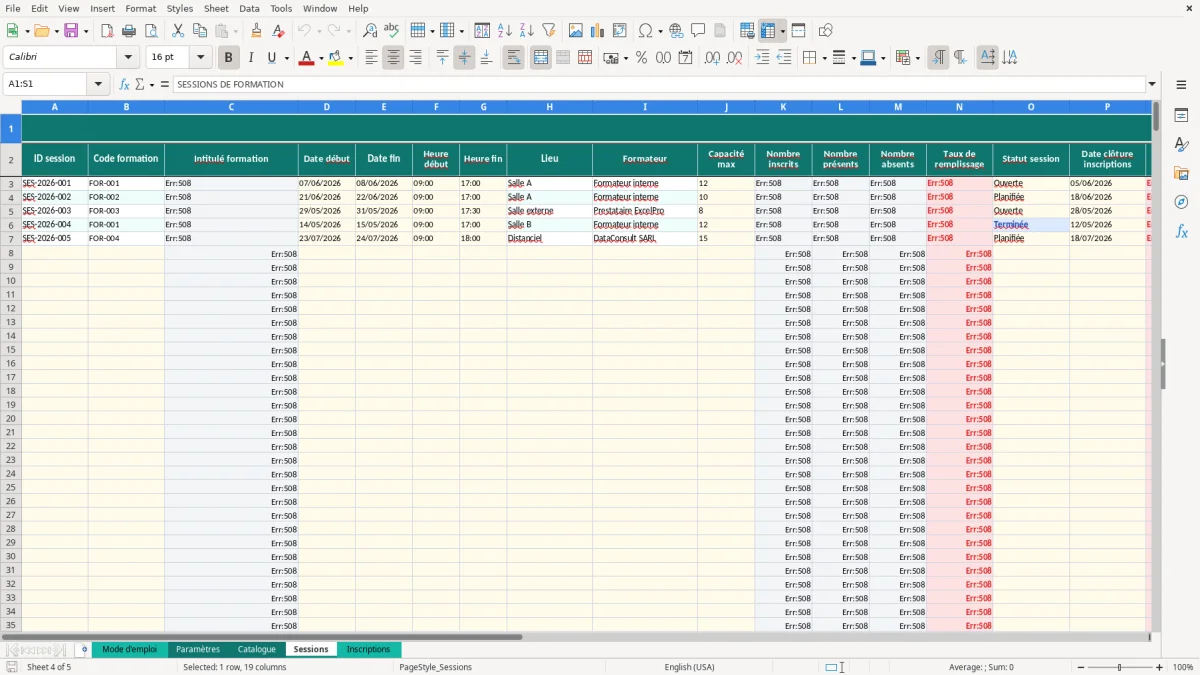
Task: Click the Print icon
Action: tap(129, 31)
